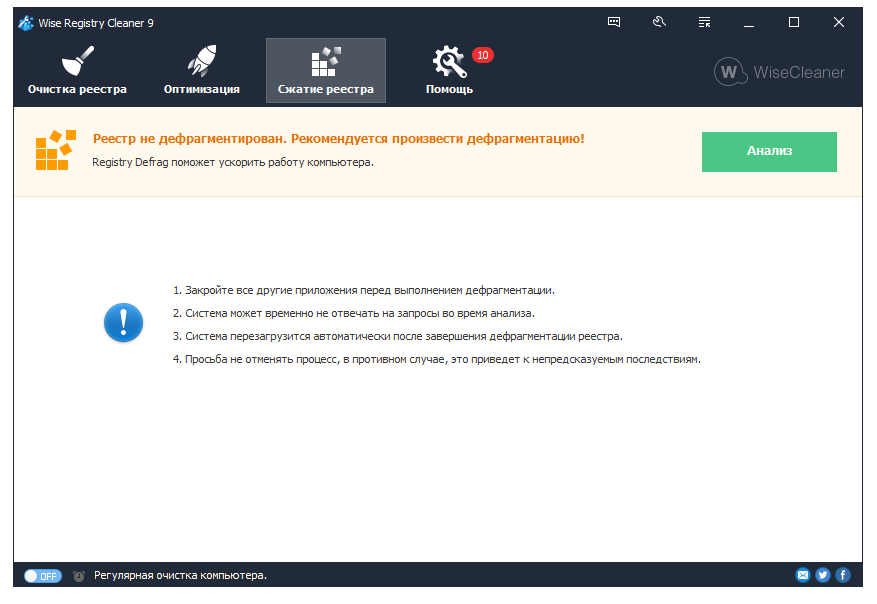
Task: Click instruction 2 about system not responding
Action: (x=353, y=313)
